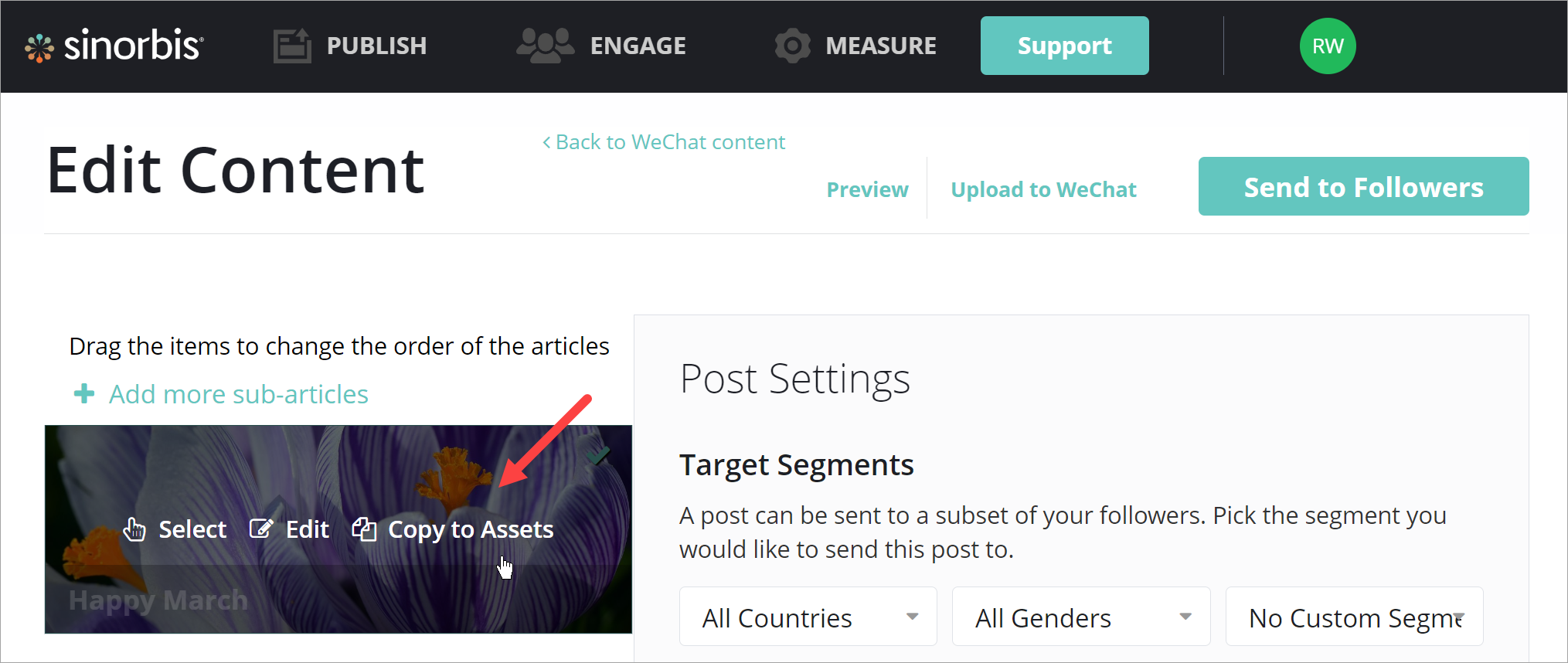Click the Support button
The width and height of the screenshot is (1568, 663).
point(1064,46)
